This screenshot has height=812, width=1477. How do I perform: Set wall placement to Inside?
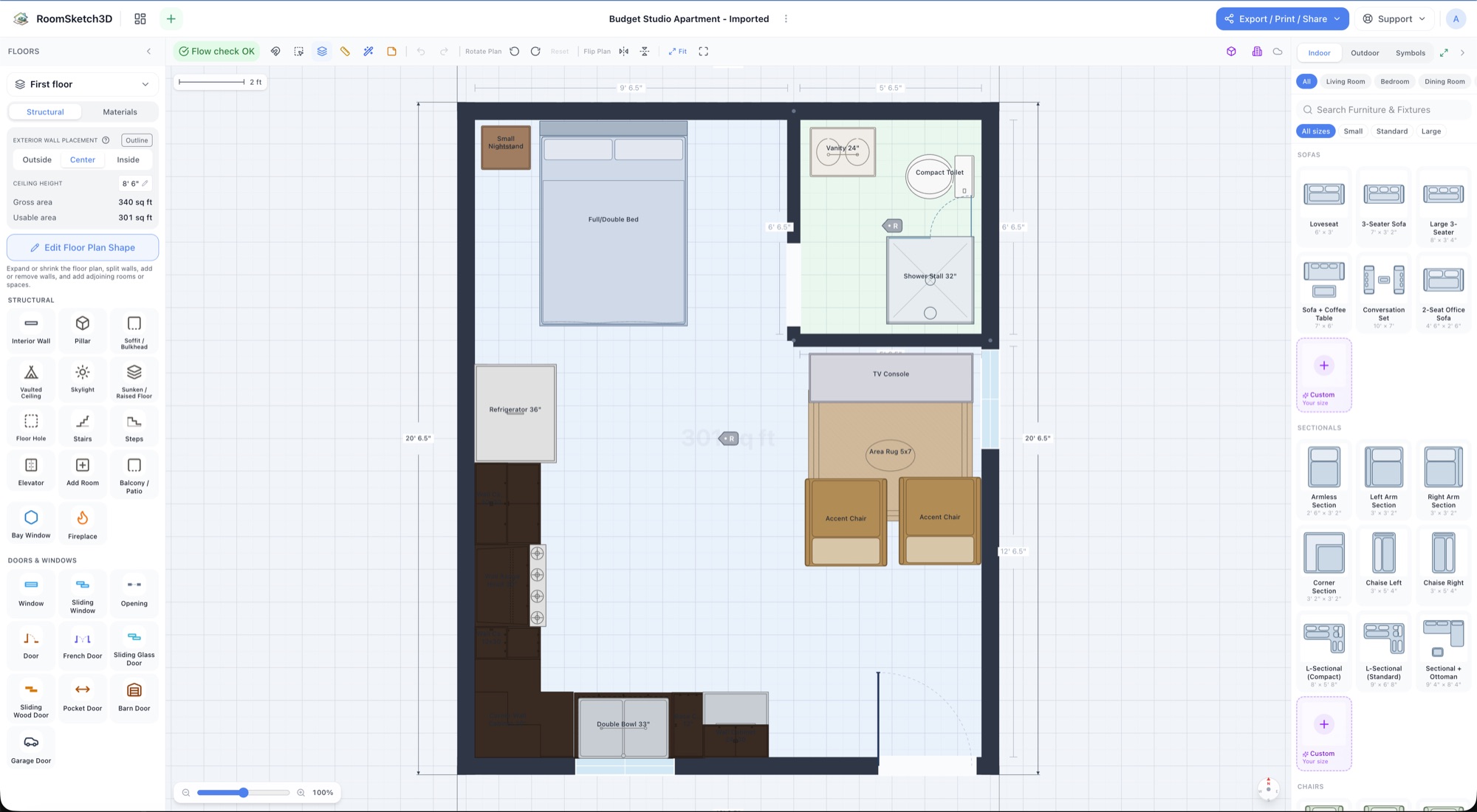(x=128, y=159)
